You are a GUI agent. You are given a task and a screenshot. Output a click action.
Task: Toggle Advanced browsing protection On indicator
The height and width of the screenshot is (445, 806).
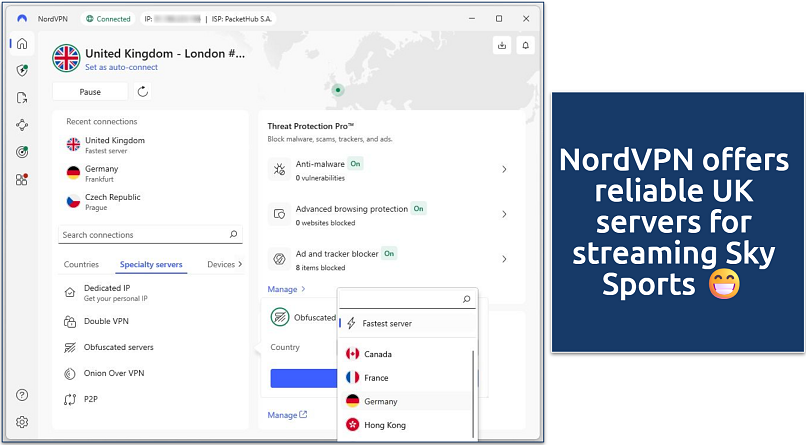[x=419, y=209]
